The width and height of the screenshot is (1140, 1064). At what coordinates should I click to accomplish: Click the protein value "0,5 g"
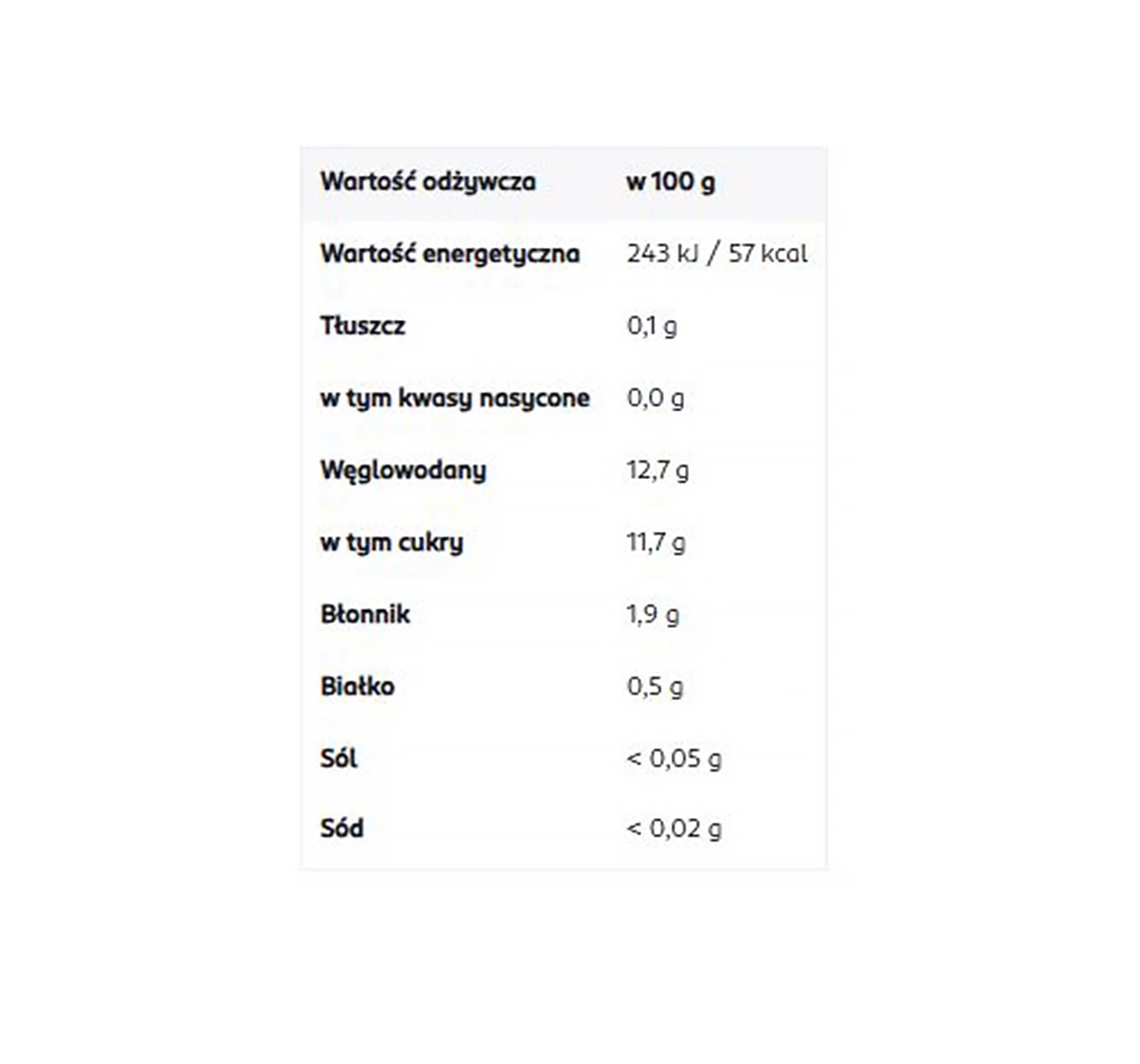pos(655,687)
